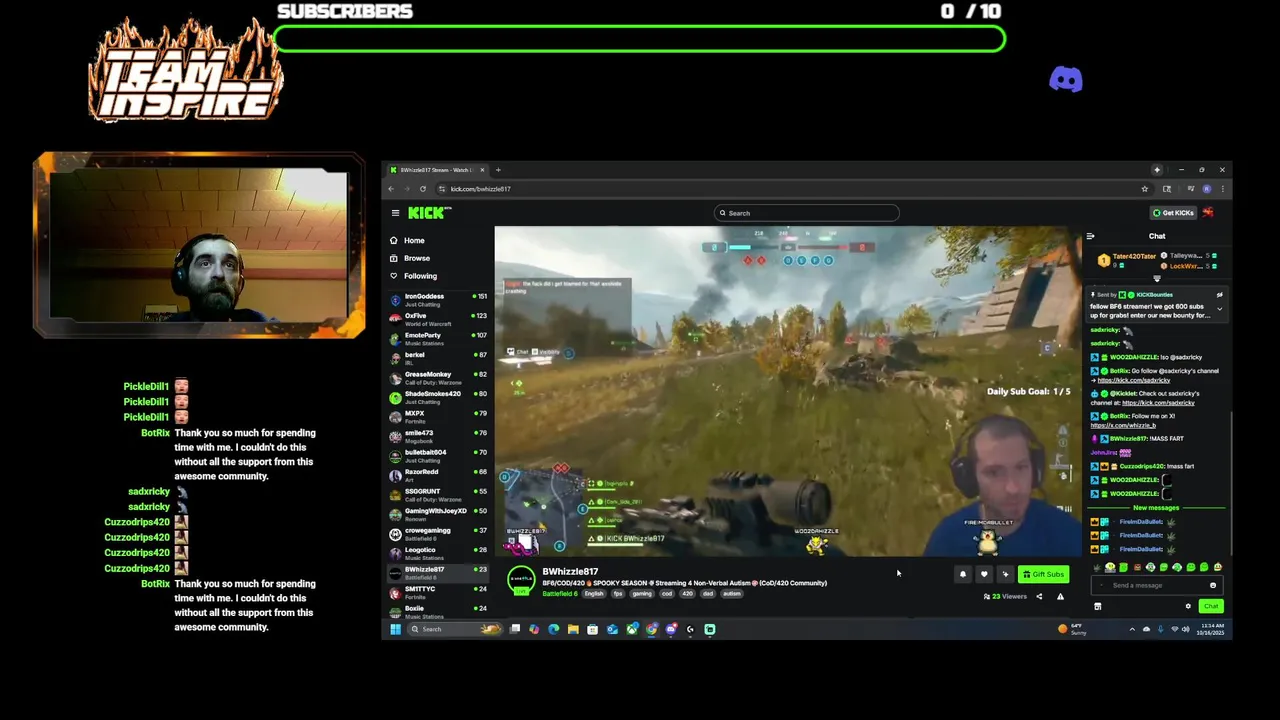Expand the gift leaderboard arrow

pos(1157,279)
